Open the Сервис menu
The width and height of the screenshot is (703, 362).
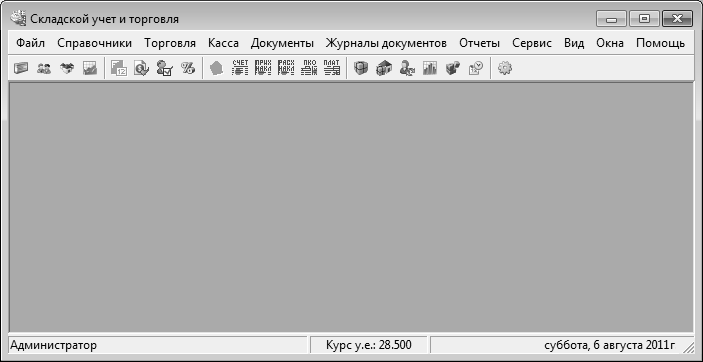pyautogui.click(x=532, y=44)
